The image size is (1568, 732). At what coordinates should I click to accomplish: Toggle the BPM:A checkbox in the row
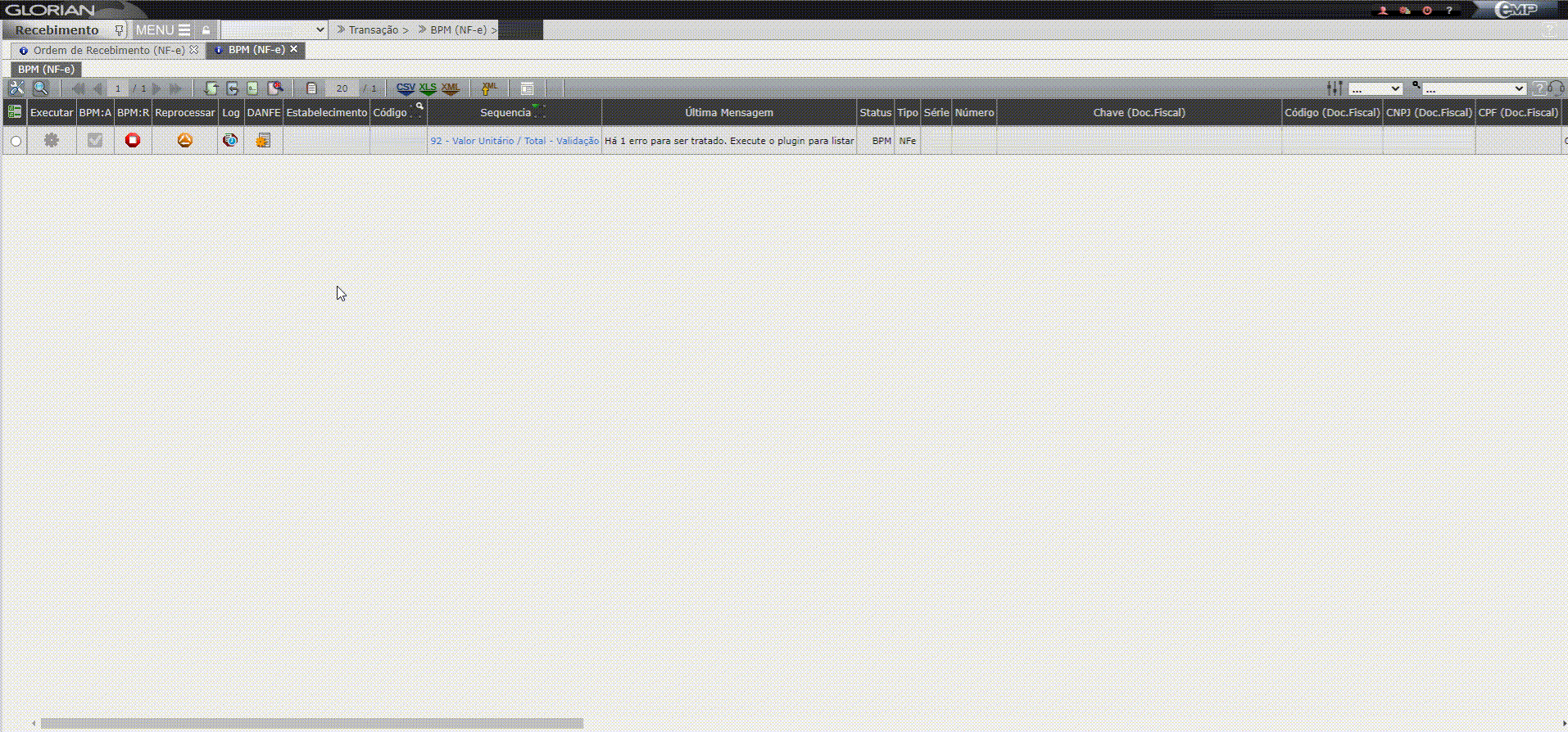pos(95,141)
